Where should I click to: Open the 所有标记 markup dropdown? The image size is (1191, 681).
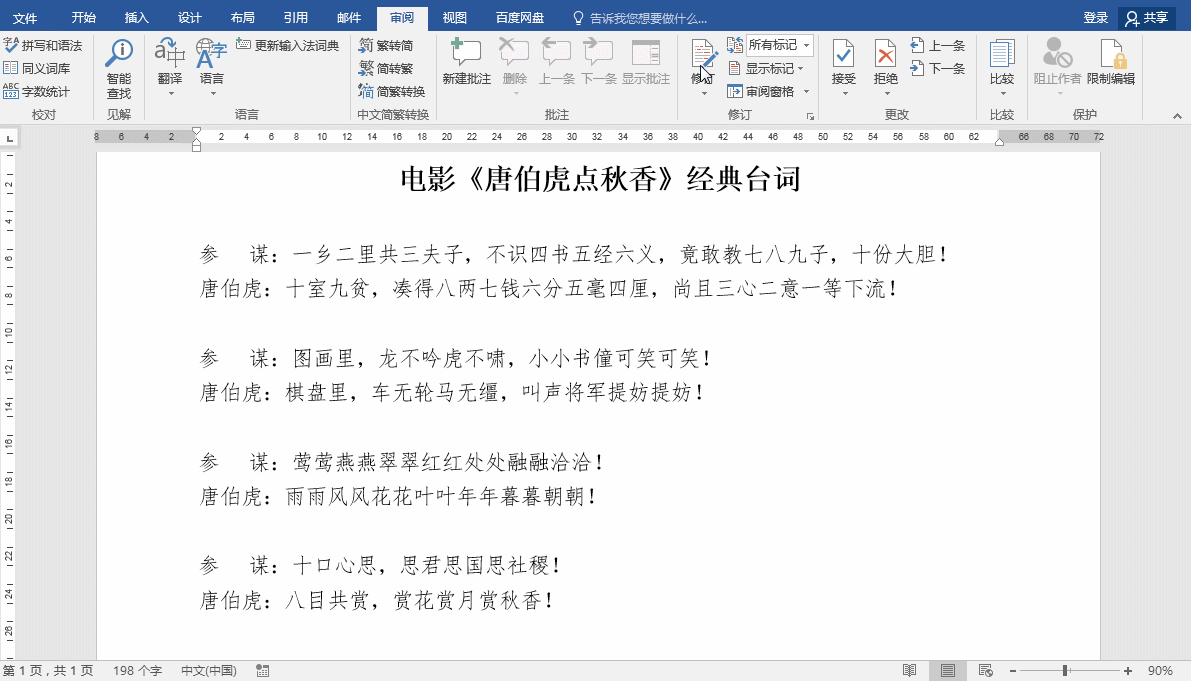coord(779,45)
